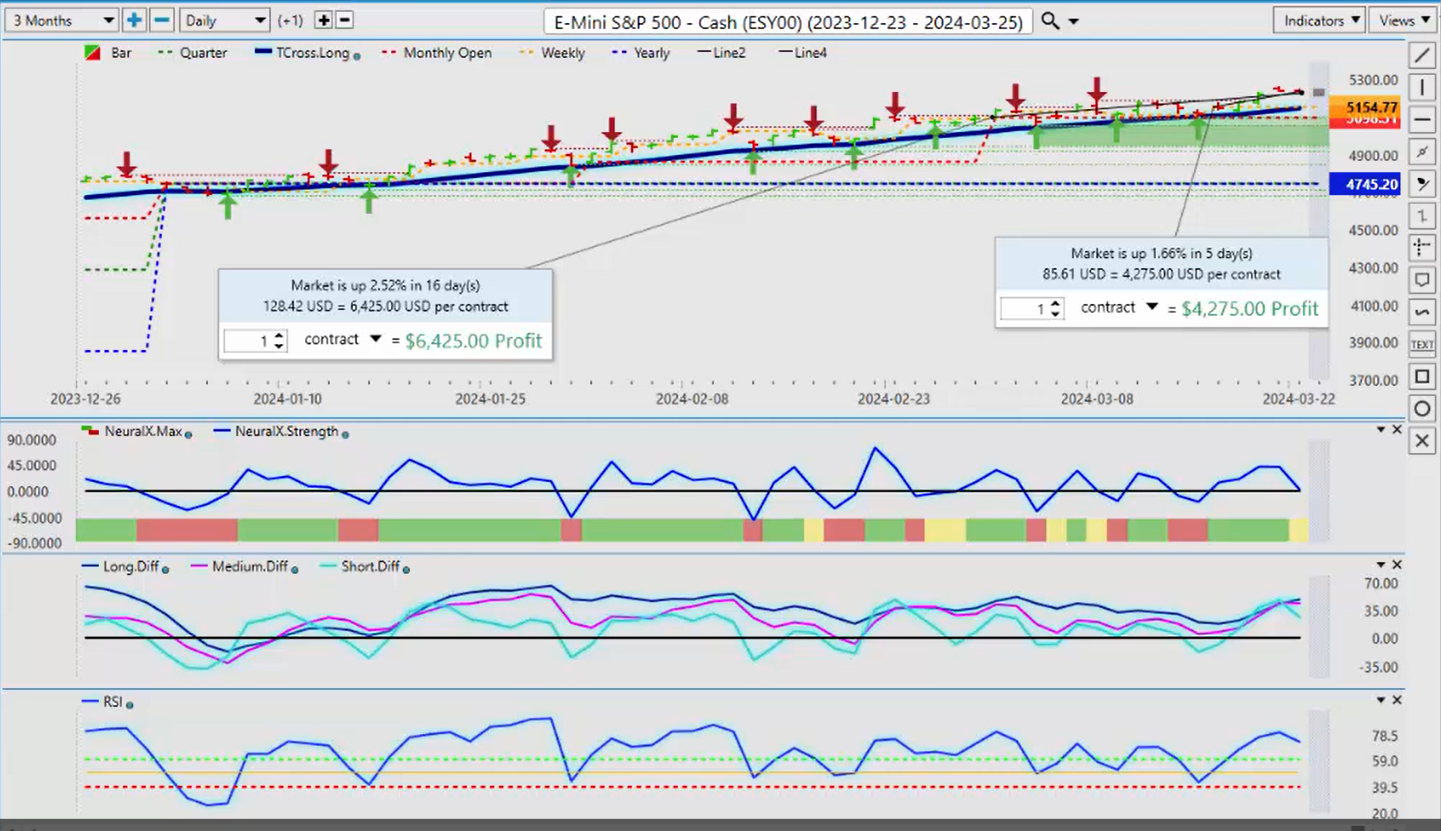This screenshot has height=831, width=1441.
Task: Select the freehand curve tool
Action: tap(1422, 311)
